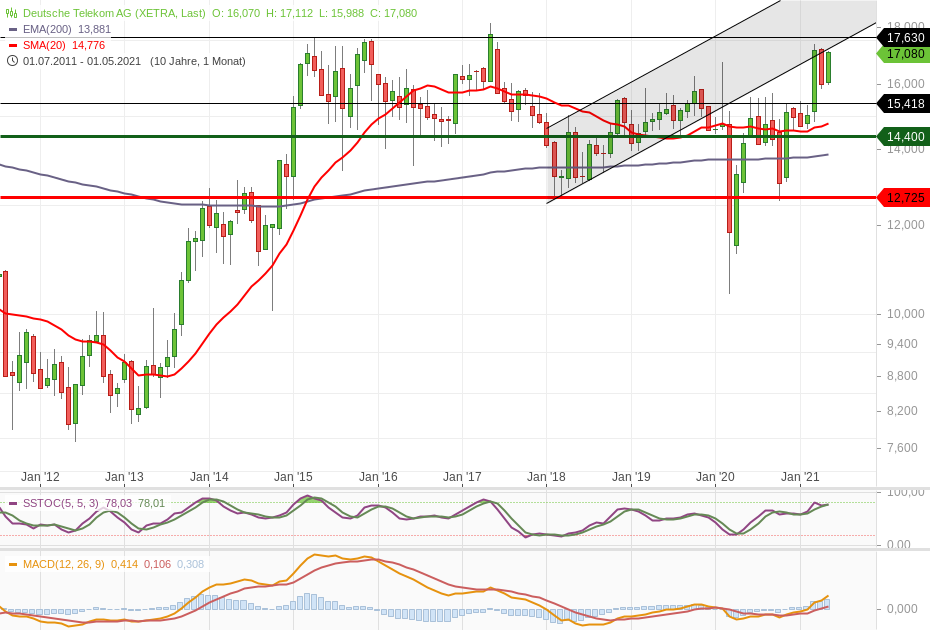930x630 pixels.
Task: Click the MACD value 0,414
Action: pos(125,564)
